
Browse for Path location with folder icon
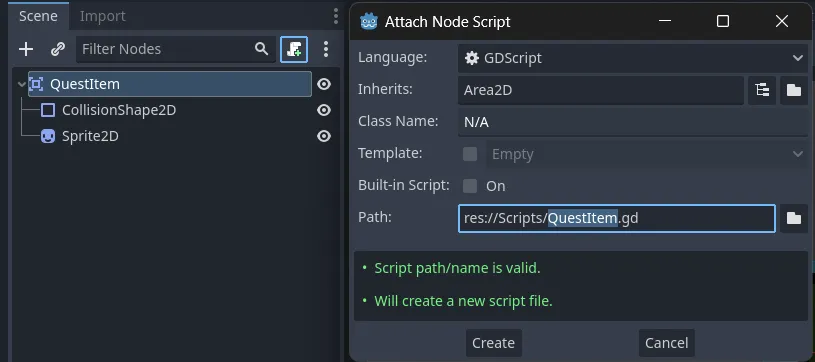click(x=794, y=218)
